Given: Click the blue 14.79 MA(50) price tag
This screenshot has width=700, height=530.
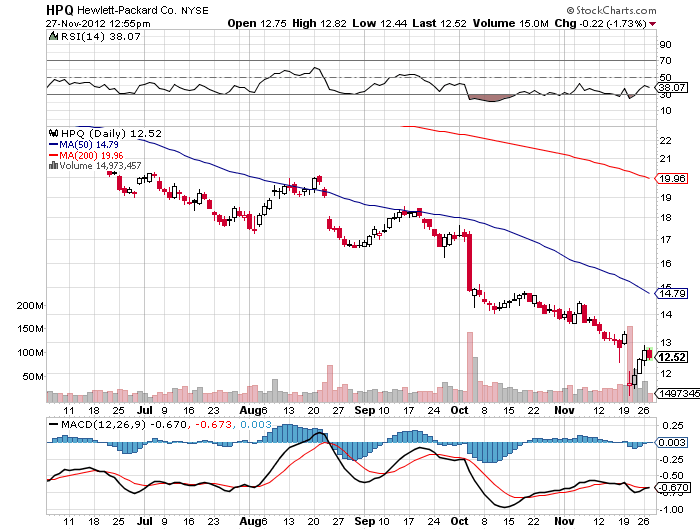Looking at the screenshot, I should click(x=671, y=293).
